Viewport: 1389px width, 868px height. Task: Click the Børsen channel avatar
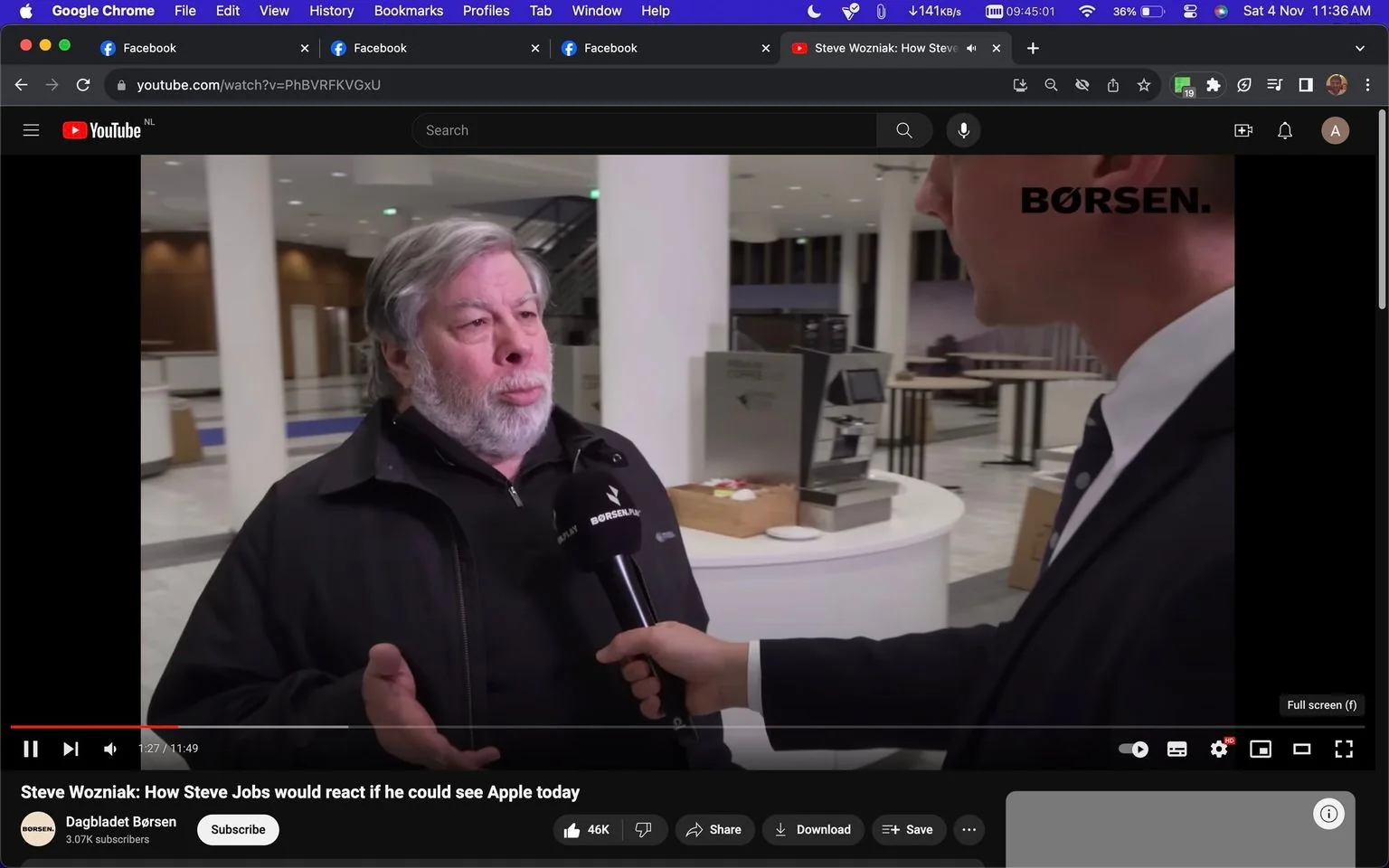pyautogui.click(x=38, y=829)
